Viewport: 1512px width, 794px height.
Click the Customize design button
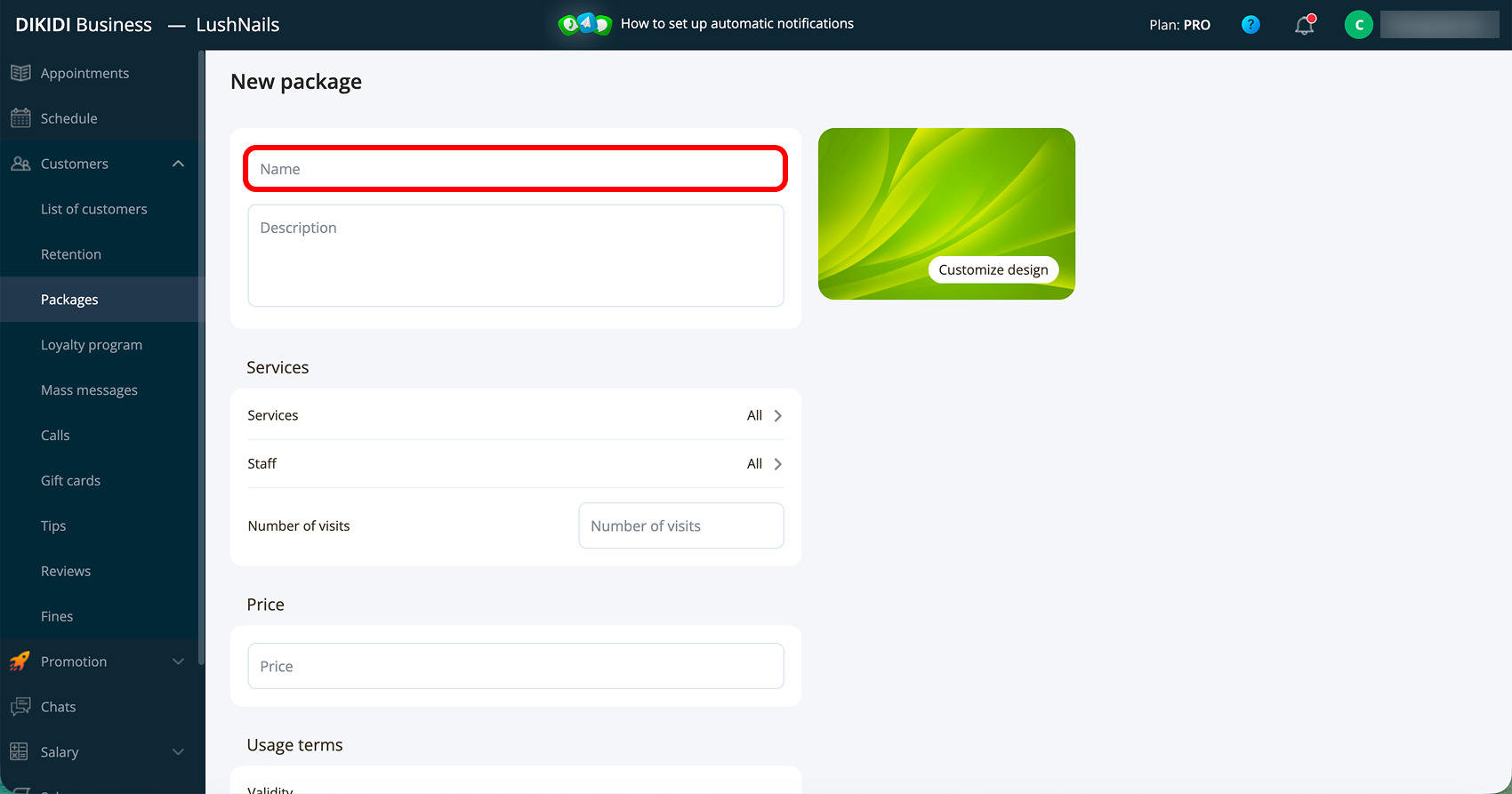point(993,269)
